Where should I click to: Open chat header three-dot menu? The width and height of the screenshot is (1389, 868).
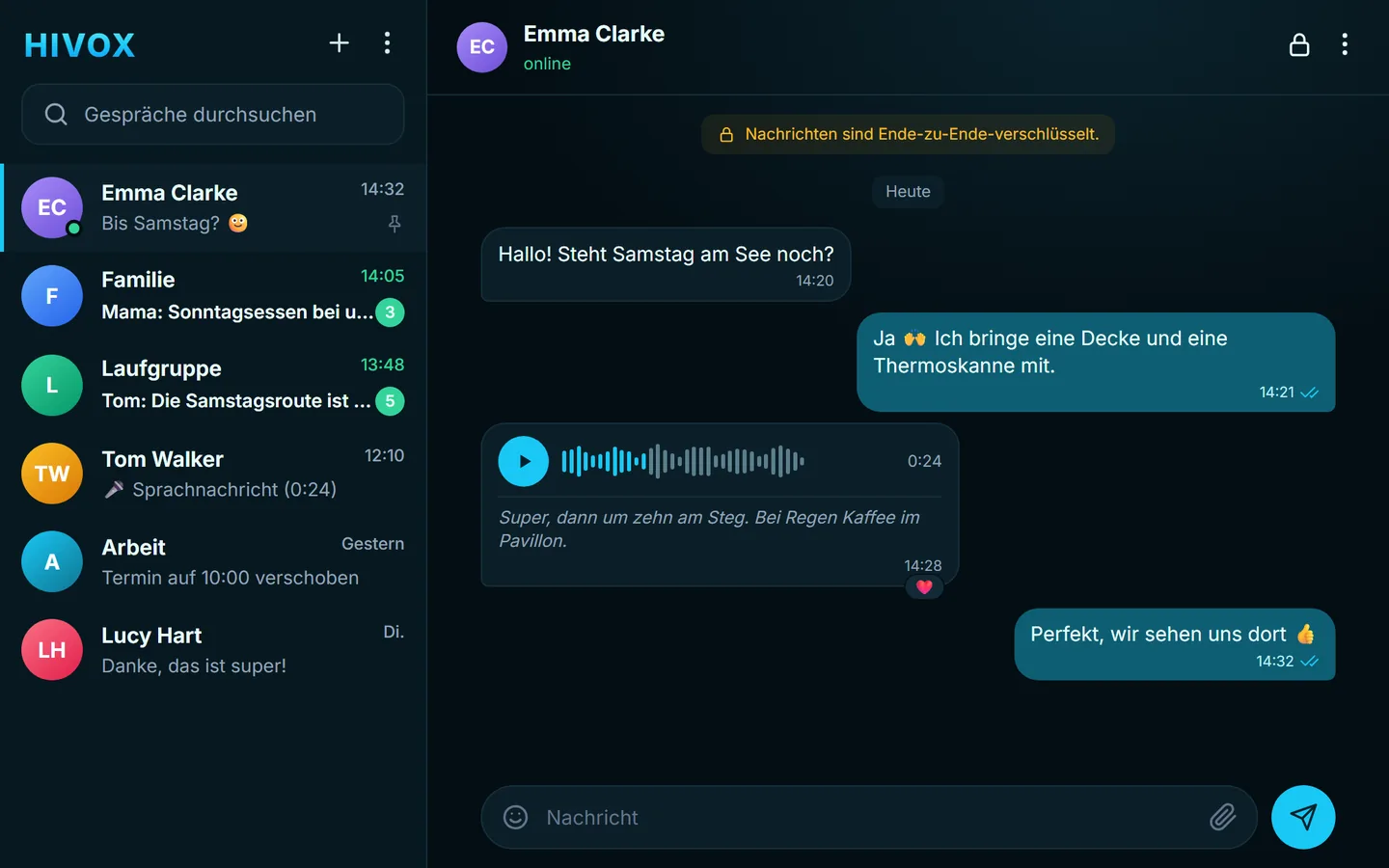click(x=1345, y=45)
